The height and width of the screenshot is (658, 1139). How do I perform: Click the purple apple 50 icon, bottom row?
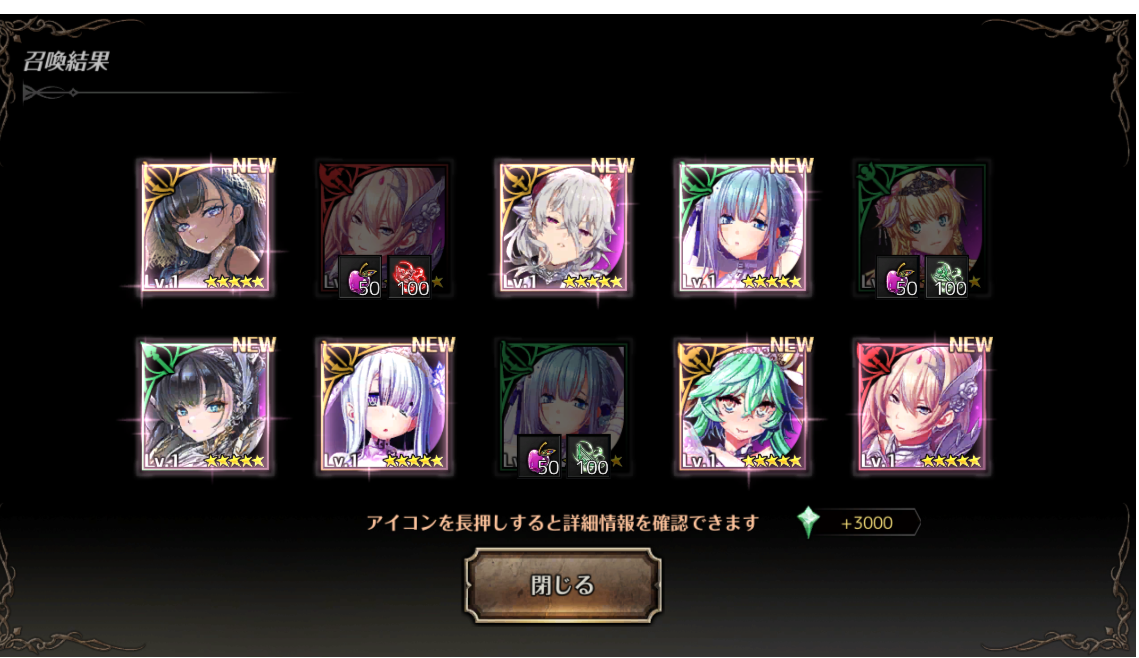[540, 456]
